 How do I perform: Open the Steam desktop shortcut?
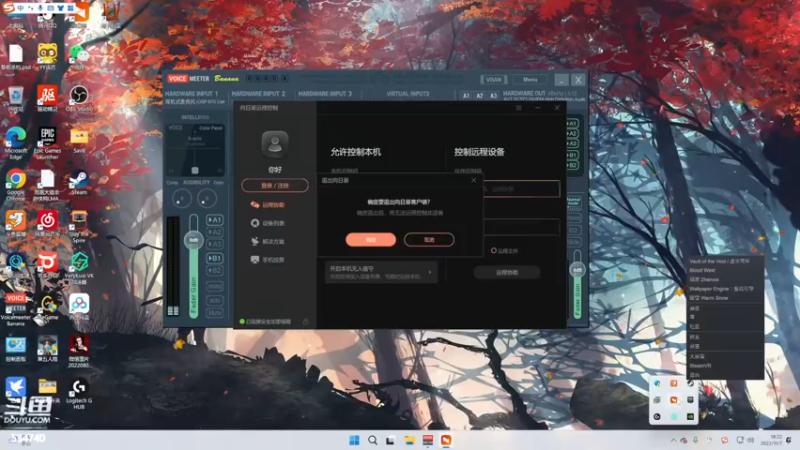click(79, 183)
